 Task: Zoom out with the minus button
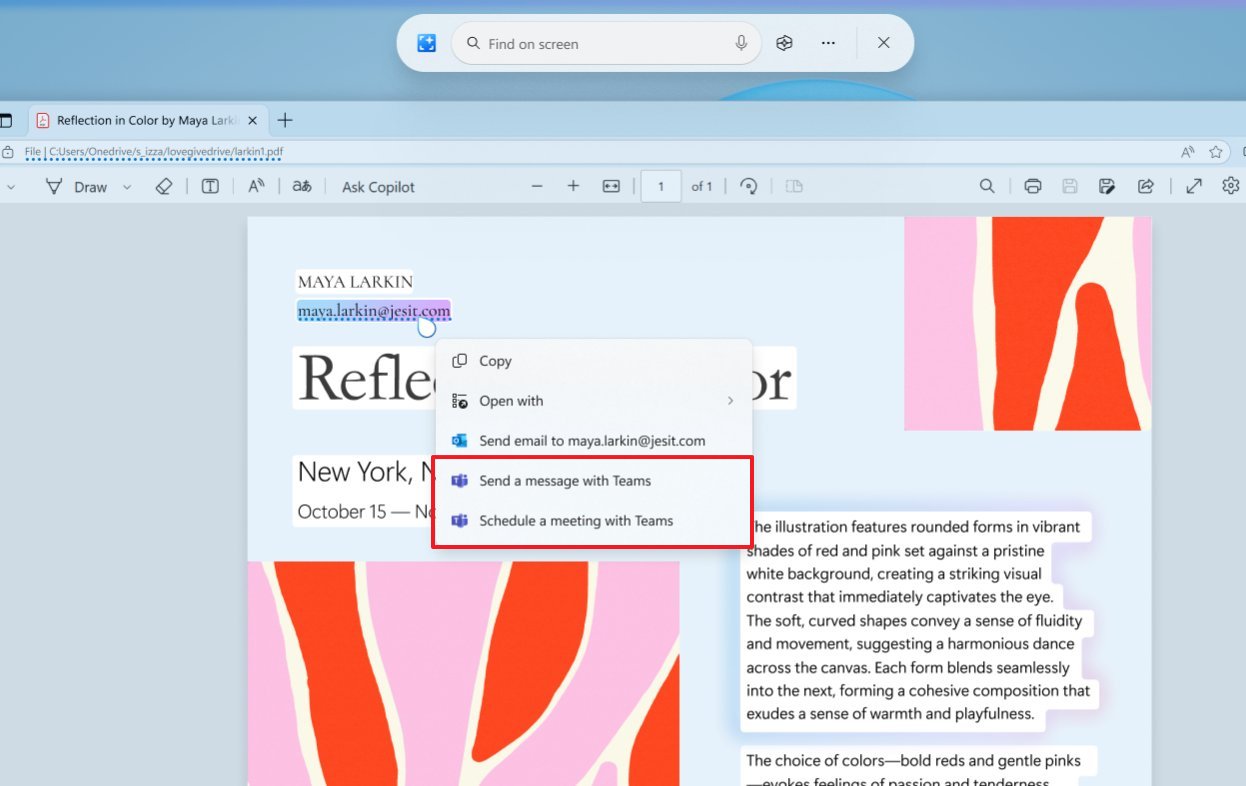click(537, 186)
